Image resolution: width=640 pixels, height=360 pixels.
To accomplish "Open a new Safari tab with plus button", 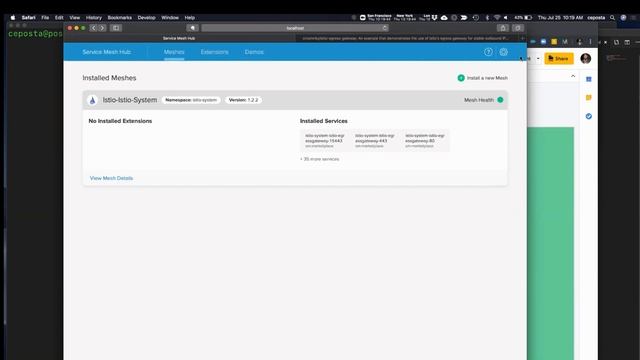I will pos(522,38).
